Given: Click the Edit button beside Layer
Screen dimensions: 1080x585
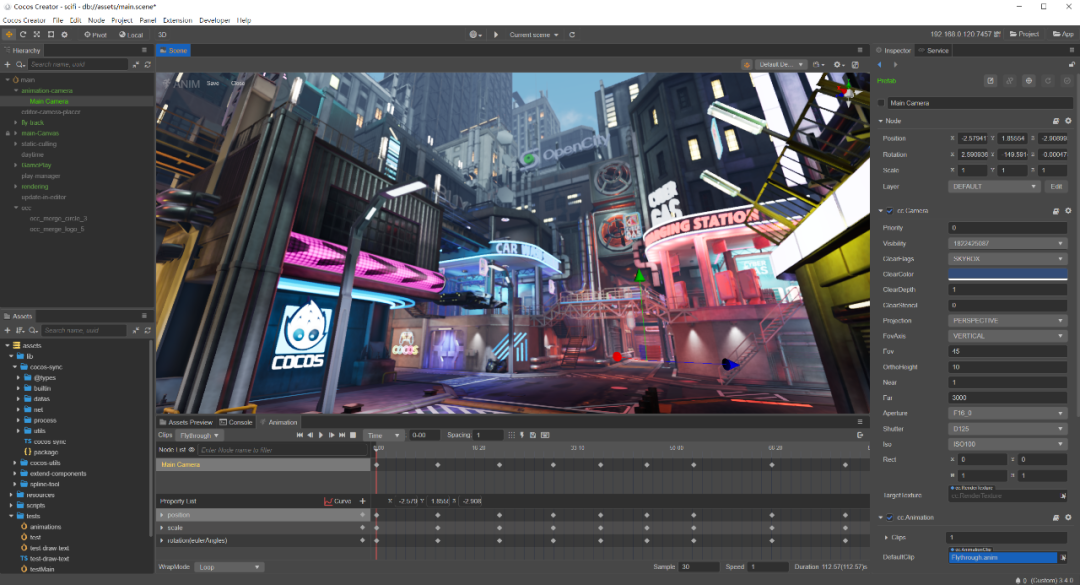Looking at the screenshot, I should pos(1057,187).
